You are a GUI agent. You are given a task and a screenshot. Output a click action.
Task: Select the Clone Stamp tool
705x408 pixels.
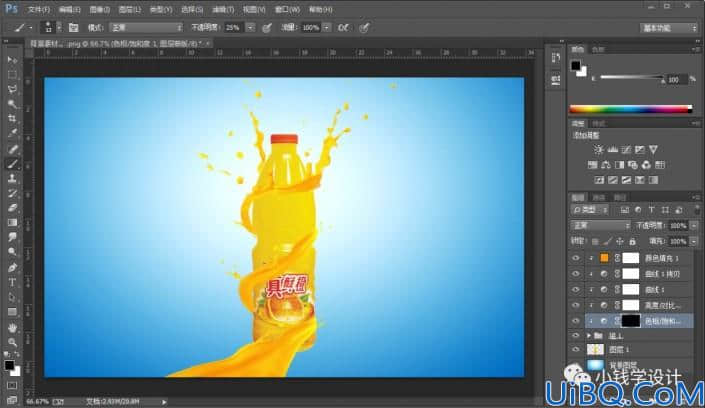coord(12,178)
